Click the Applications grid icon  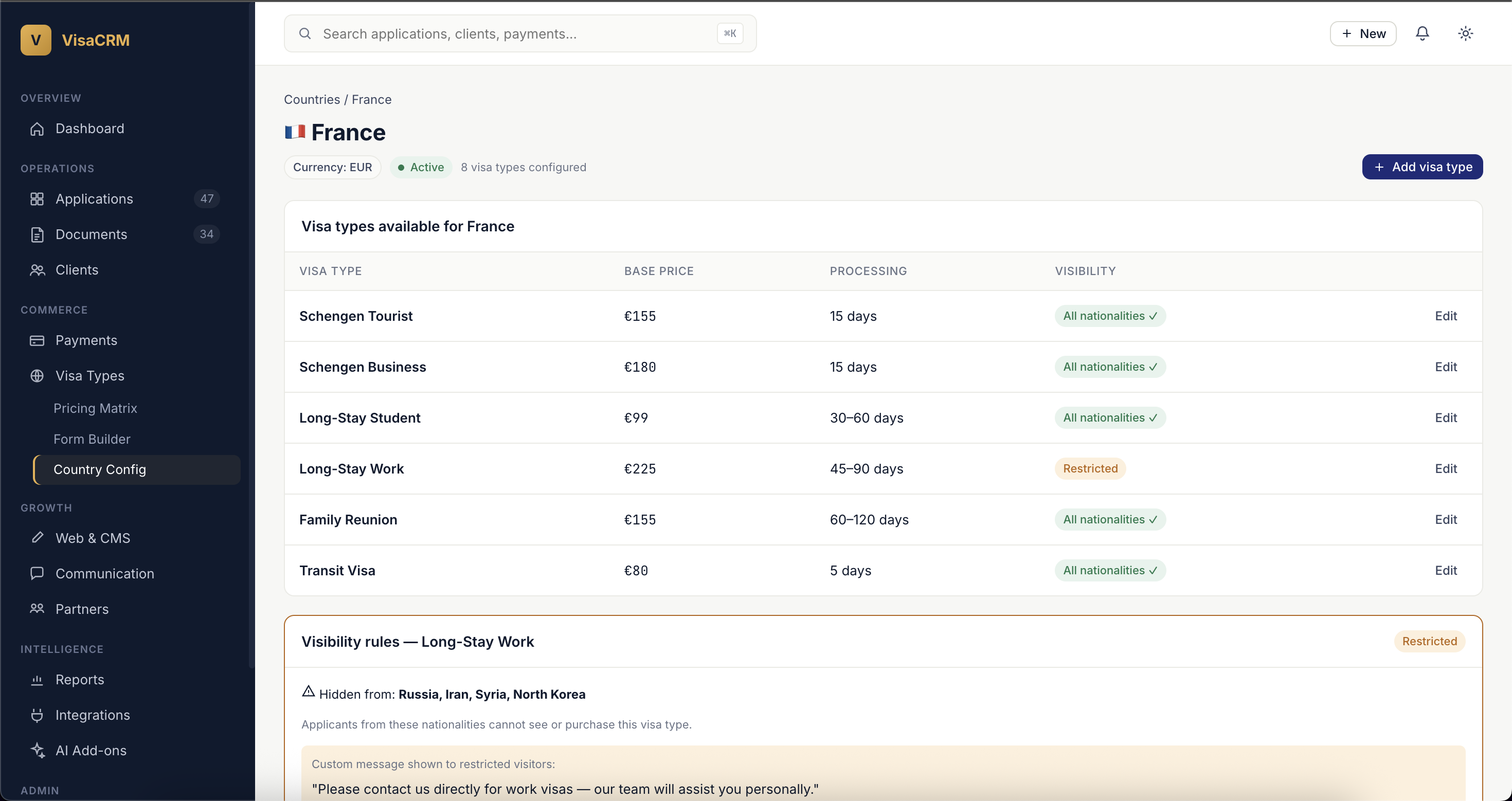pyautogui.click(x=37, y=199)
